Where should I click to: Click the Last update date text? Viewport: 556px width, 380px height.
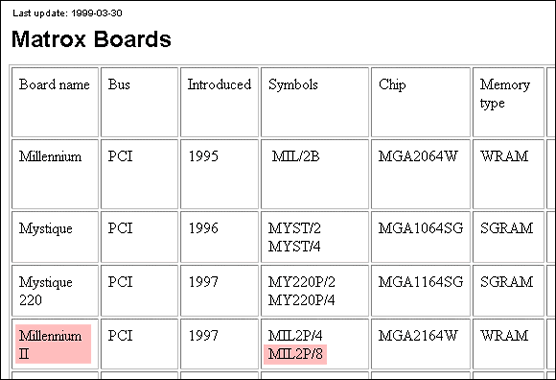67,13
